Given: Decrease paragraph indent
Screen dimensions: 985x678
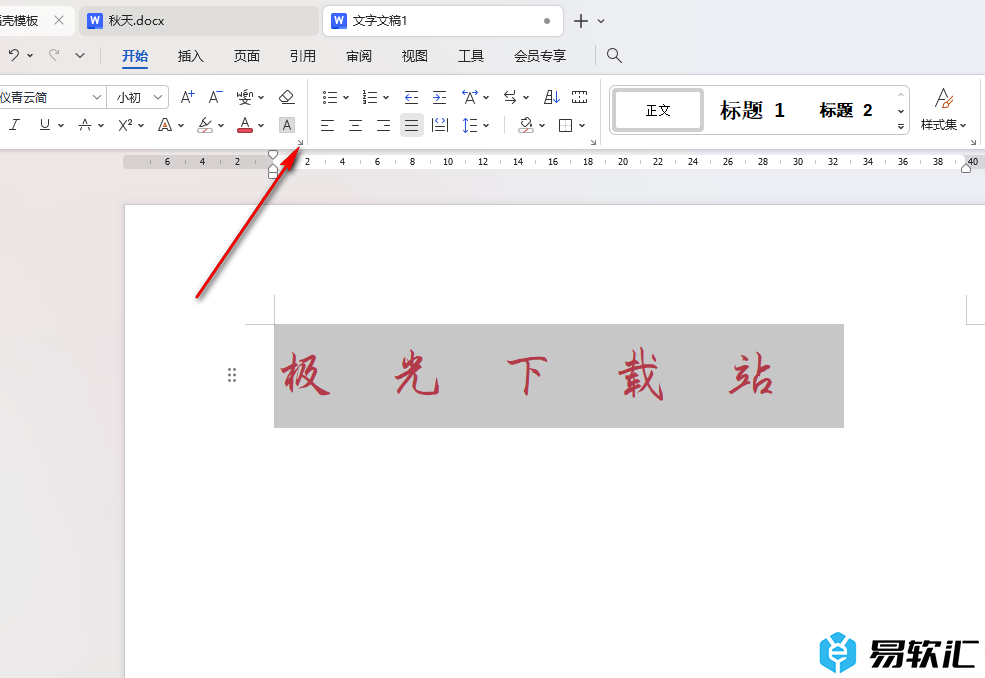Looking at the screenshot, I should point(411,97).
